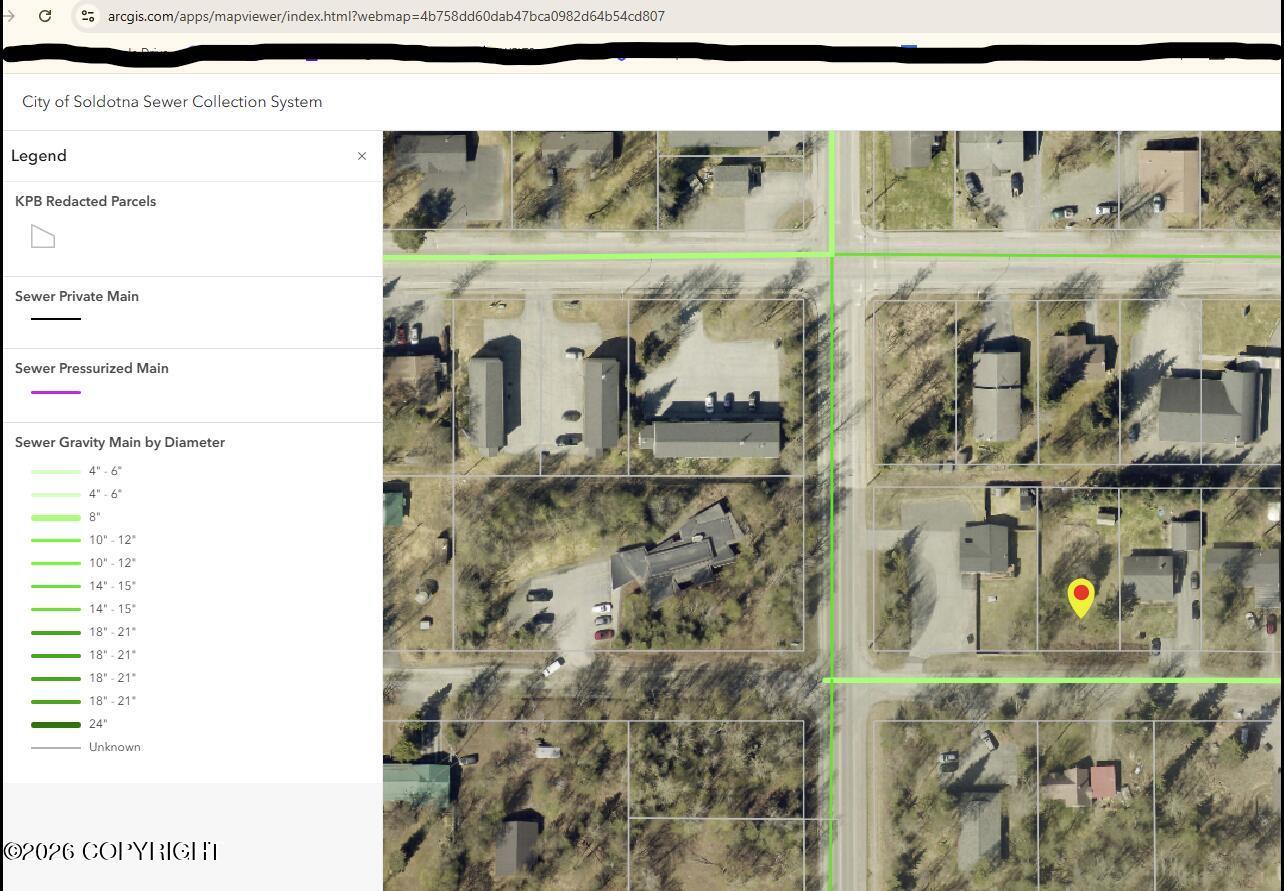The image size is (1284, 891).
Task: Click the horizontal sewer main below the pin
Action: click(1052, 680)
